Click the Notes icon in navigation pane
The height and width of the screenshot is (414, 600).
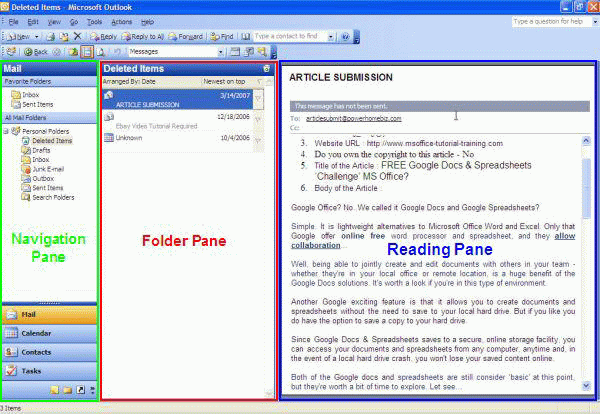point(54,390)
